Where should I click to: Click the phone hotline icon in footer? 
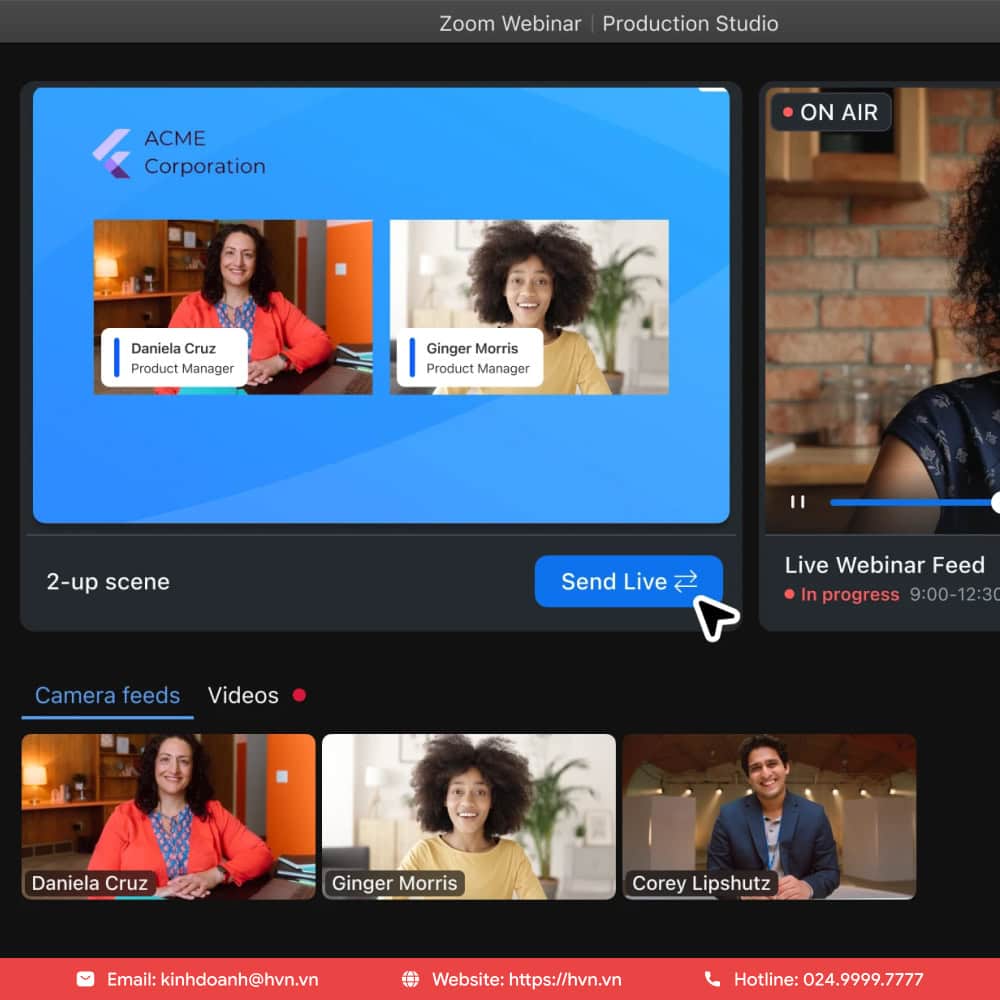click(712, 979)
